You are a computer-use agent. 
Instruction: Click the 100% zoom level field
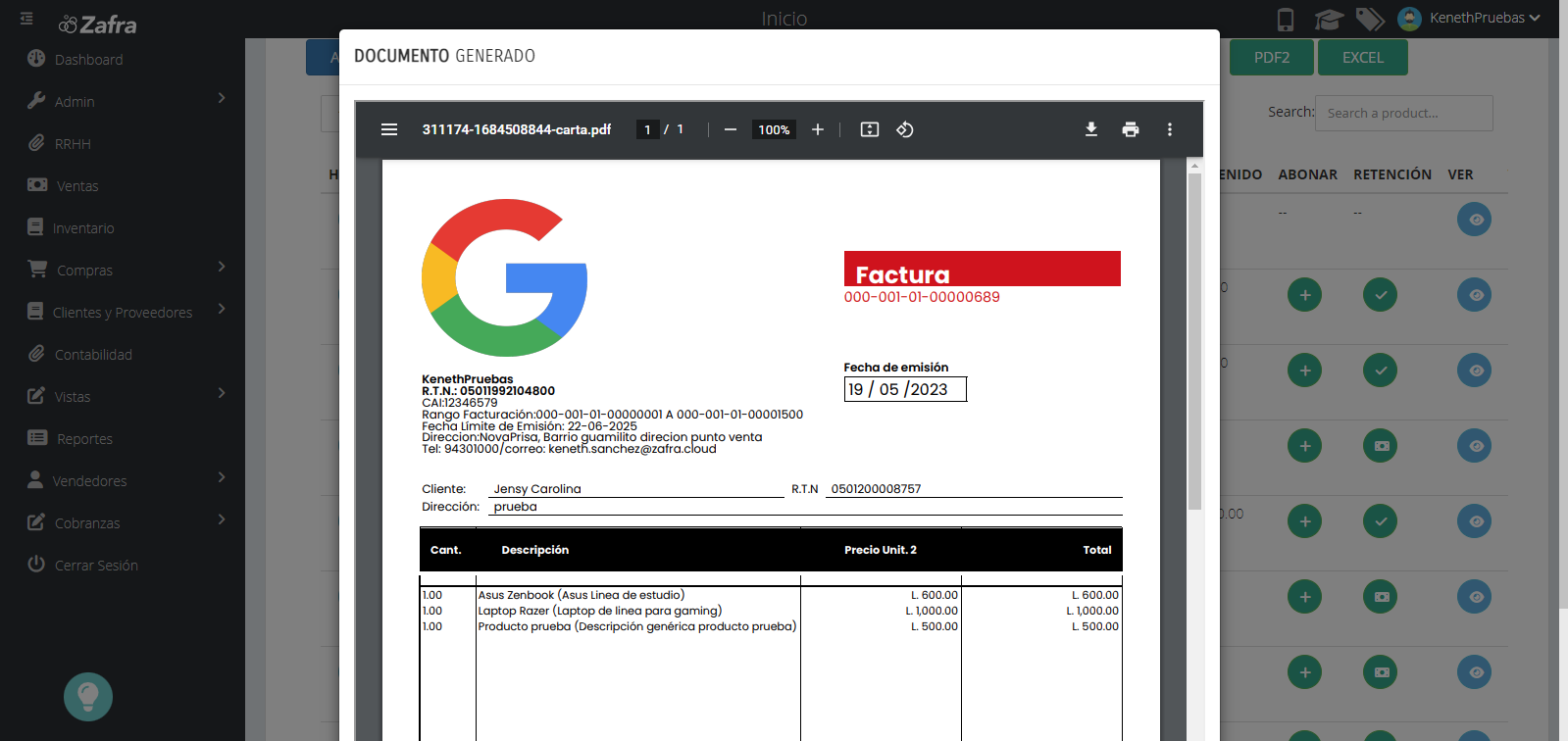click(x=774, y=129)
